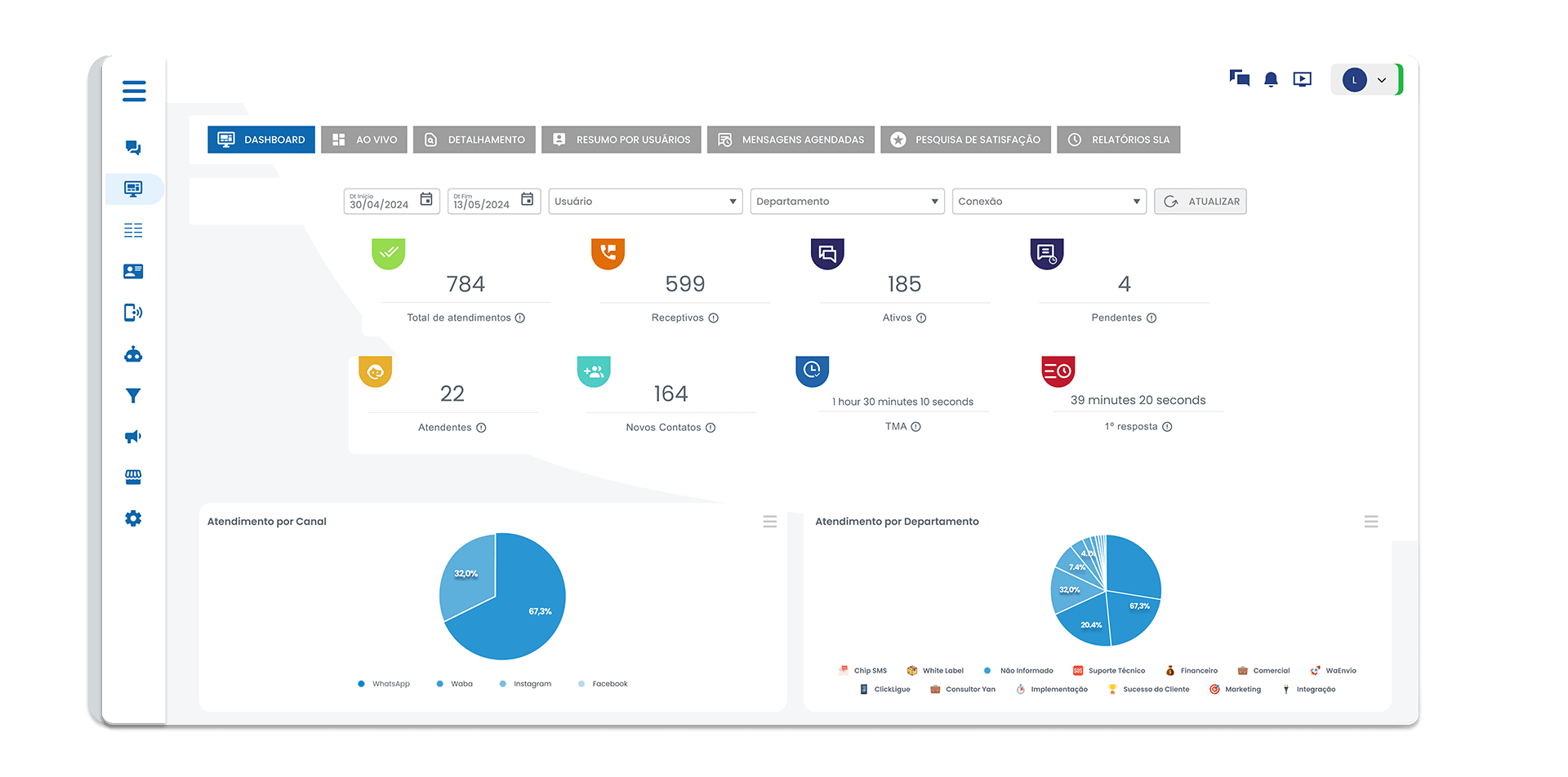Open the funnel filter icon in sidebar
This screenshot has width=1568, height=777.
tap(133, 396)
